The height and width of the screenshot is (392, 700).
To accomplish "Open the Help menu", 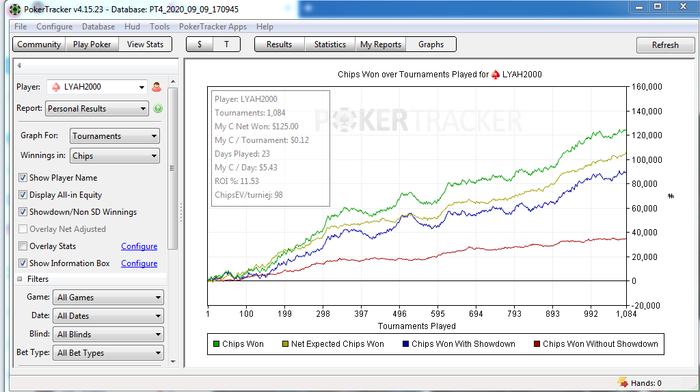I will [265, 27].
